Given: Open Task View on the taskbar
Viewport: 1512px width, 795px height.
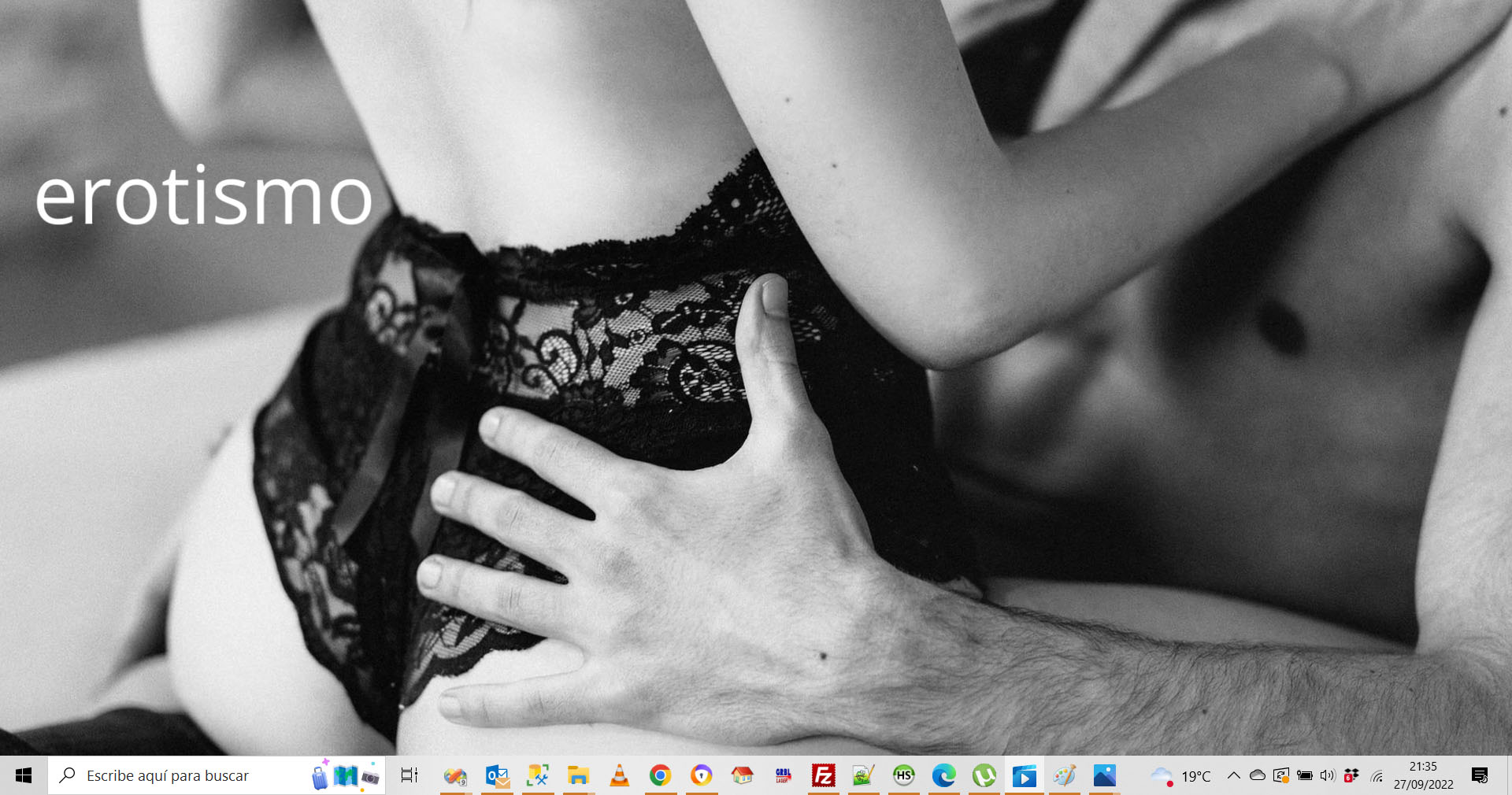Looking at the screenshot, I should (409, 775).
